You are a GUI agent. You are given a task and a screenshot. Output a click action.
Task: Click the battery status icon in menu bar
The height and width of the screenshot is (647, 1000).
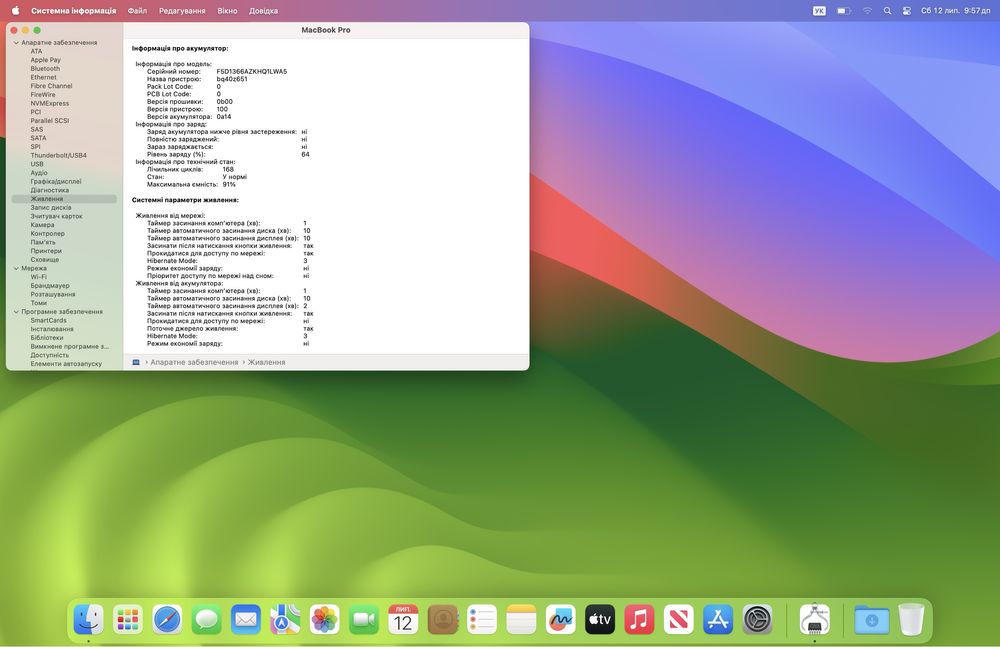pyautogui.click(x=844, y=11)
